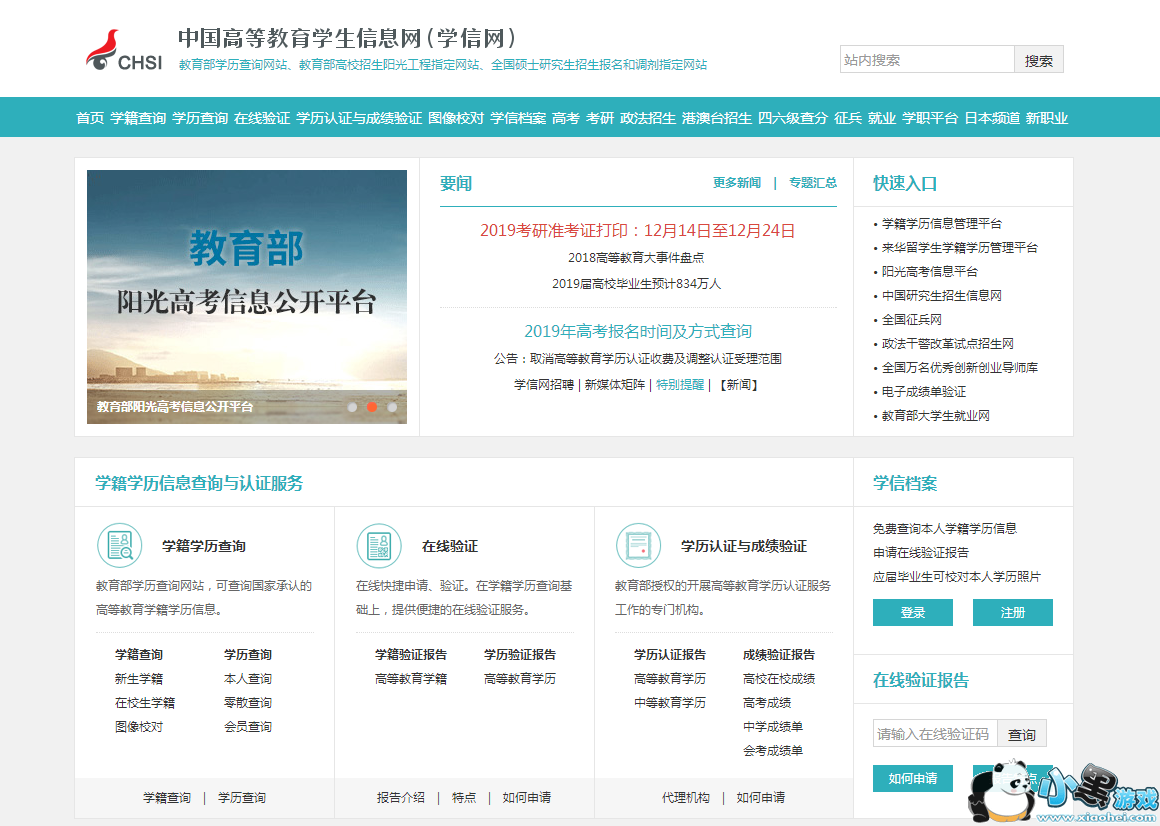Open the 考研 navigation menu item
1160x826 pixels.
tap(600, 118)
